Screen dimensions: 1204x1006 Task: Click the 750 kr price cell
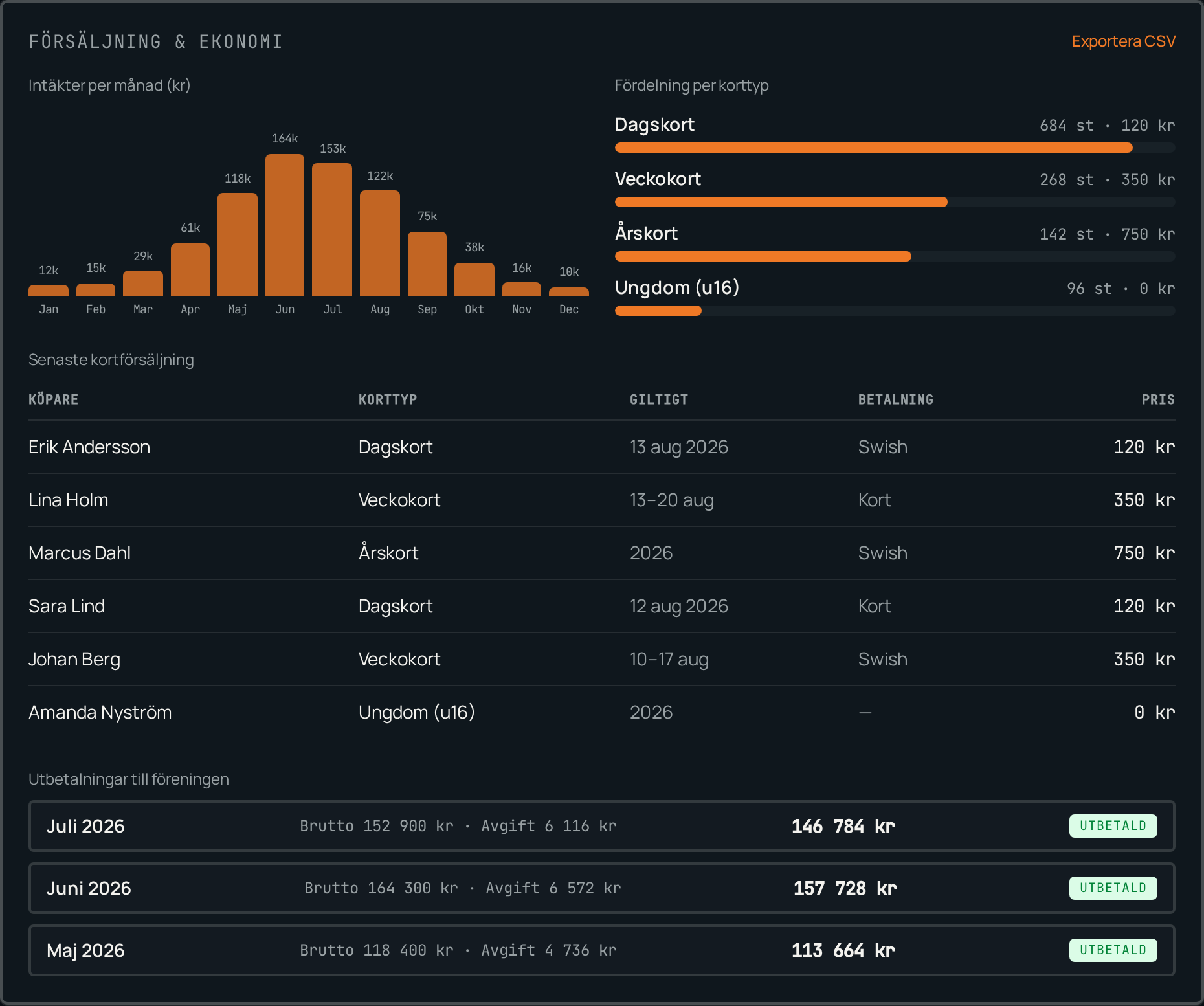pyautogui.click(x=1144, y=553)
